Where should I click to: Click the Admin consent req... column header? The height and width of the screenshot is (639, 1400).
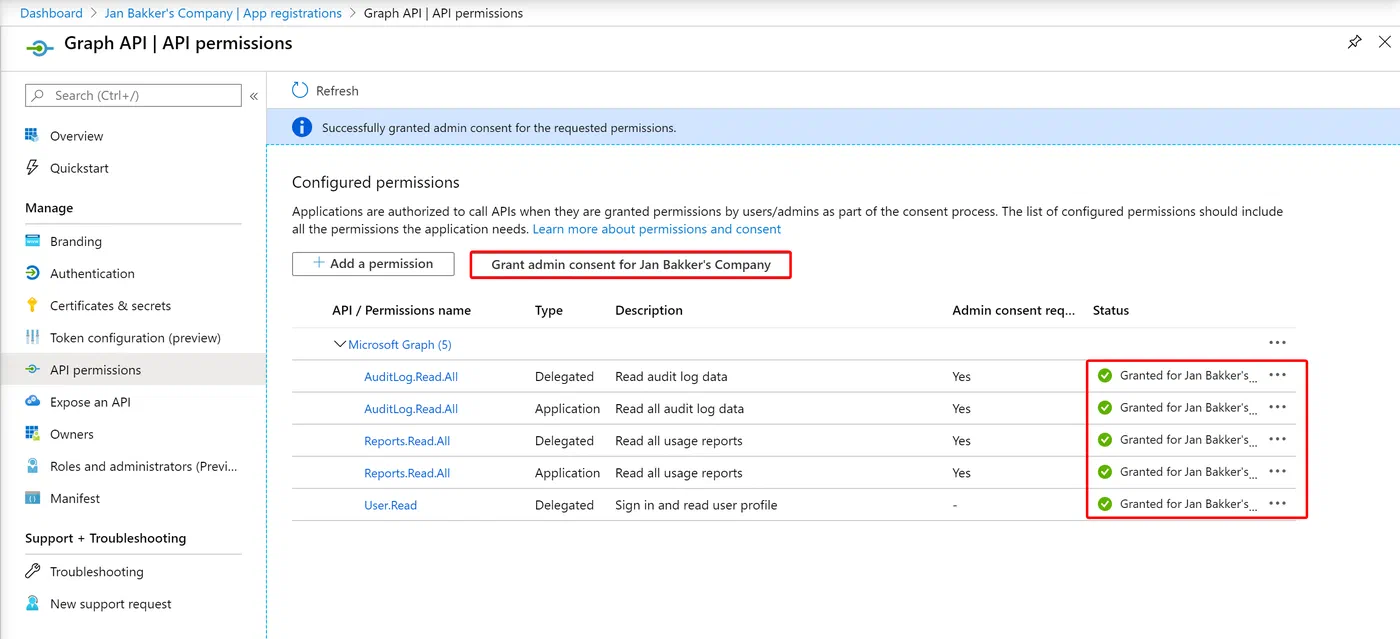tap(1014, 310)
